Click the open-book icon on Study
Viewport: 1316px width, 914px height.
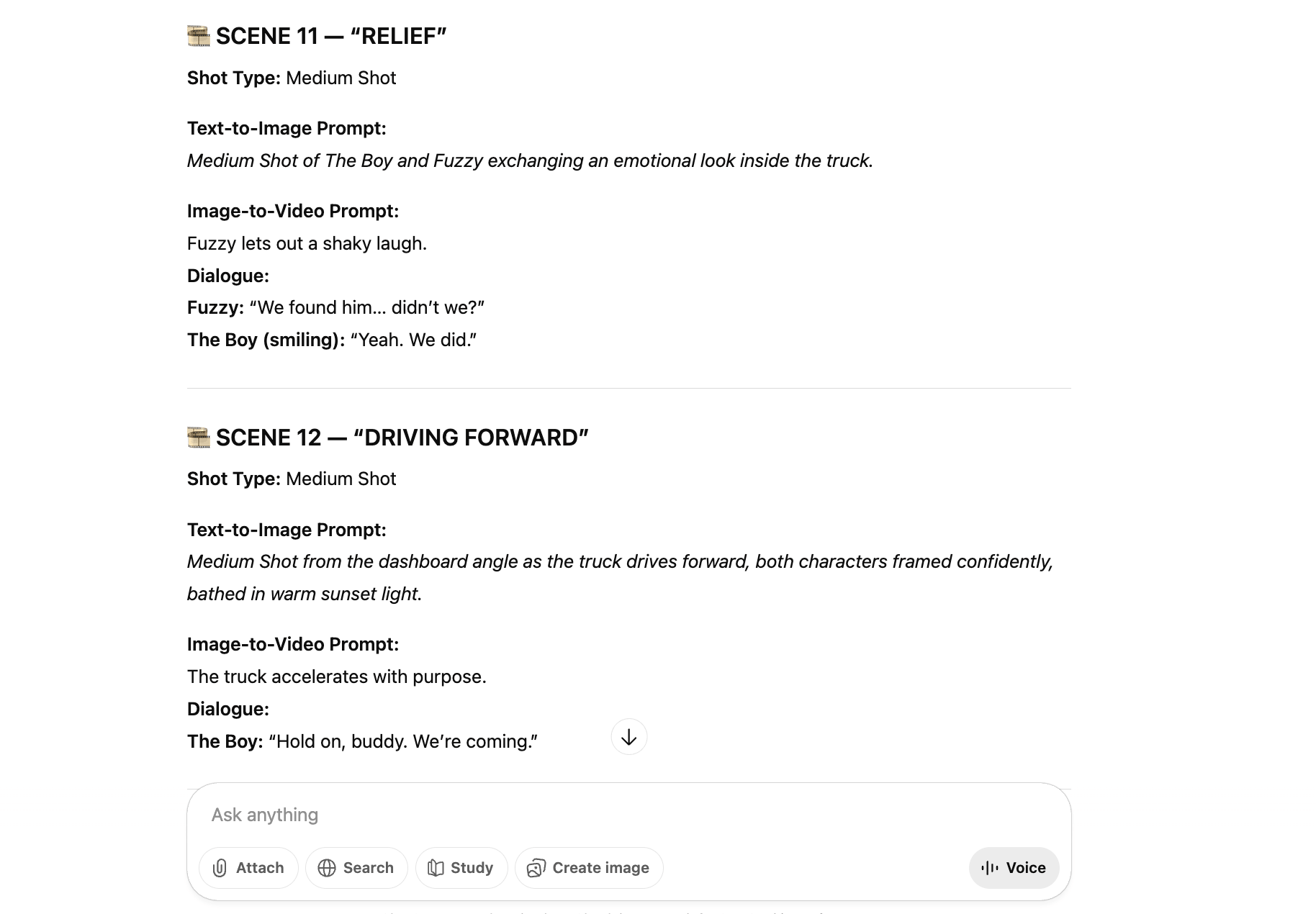click(x=436, y=868)
